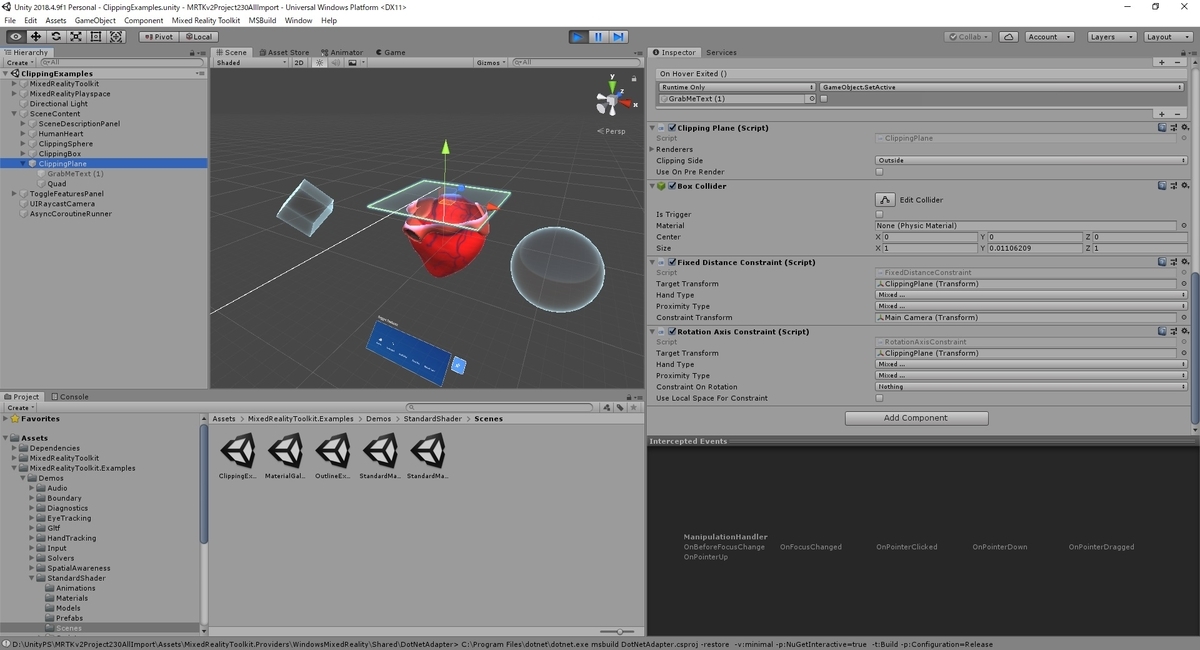Toggle Box Collider enabled checkbox
The width and height of the screenshot is (1200, 650).
[672, 186]
